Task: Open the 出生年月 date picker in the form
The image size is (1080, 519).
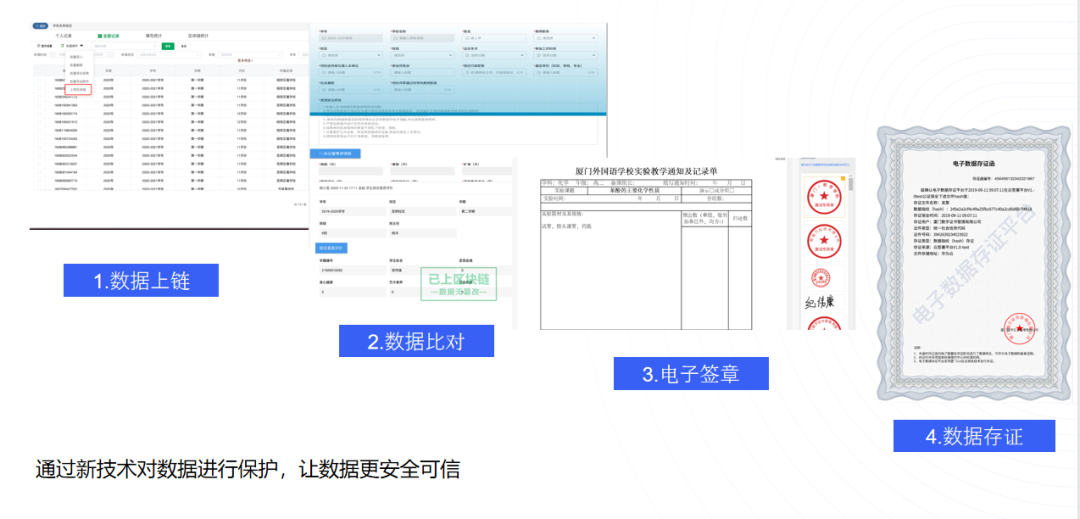Action: [494, 55]
